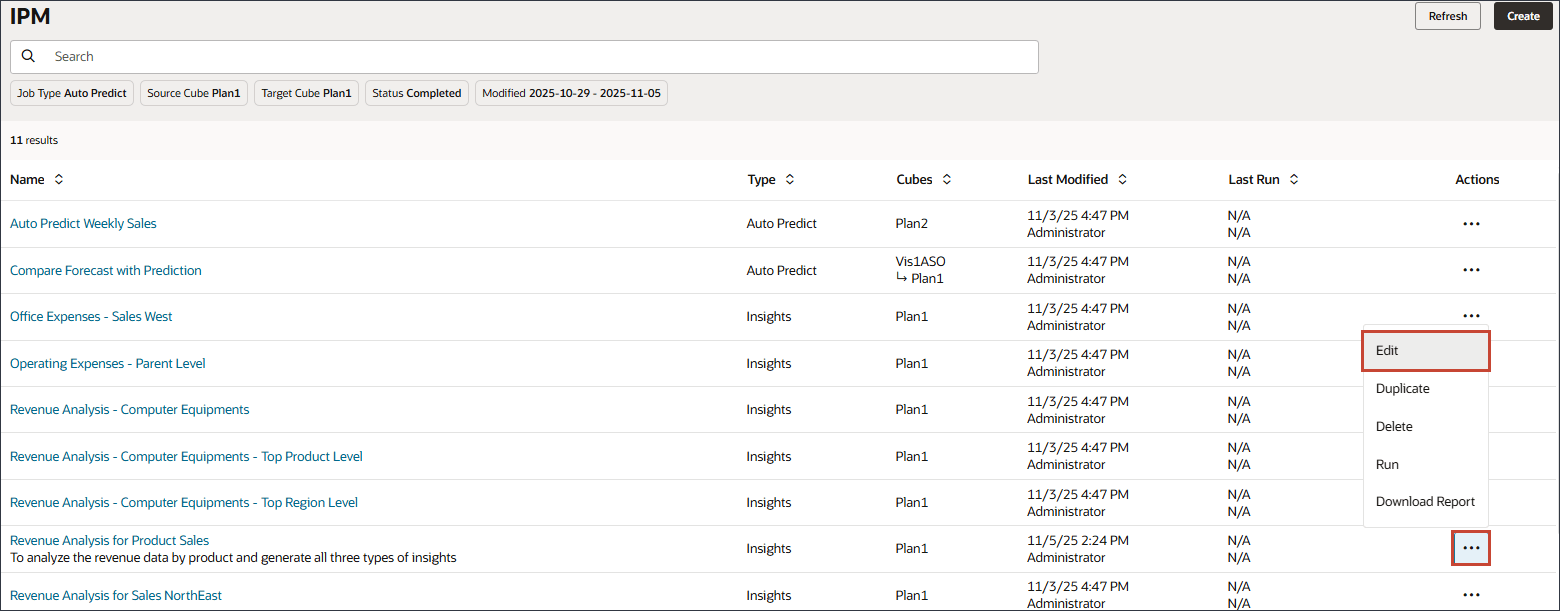Screen dimensions: 1560x611
Task: Toggle sort order on the Name column
Action: click(x=57, y=179)
